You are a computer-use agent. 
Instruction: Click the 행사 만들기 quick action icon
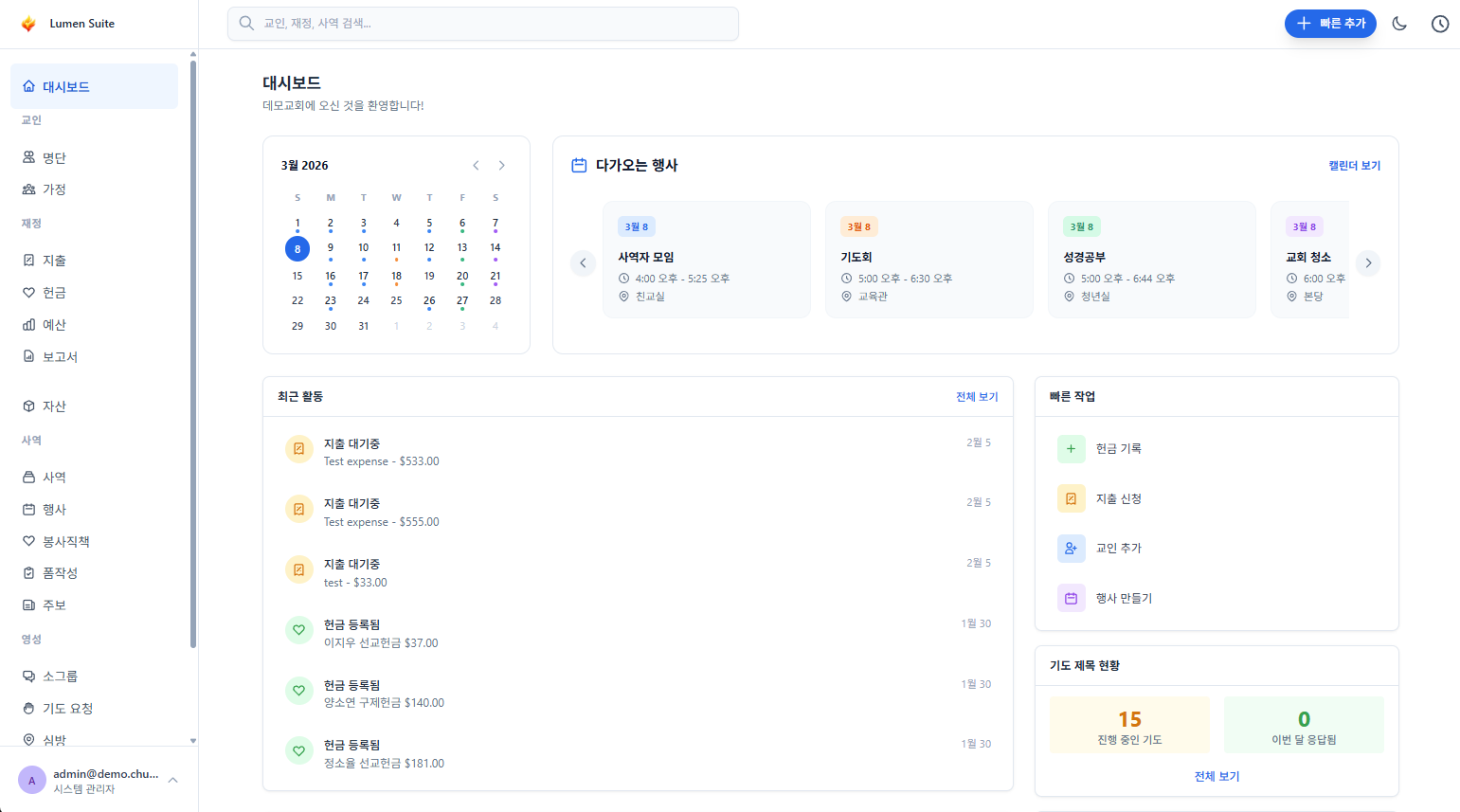tap(1071, 598)
